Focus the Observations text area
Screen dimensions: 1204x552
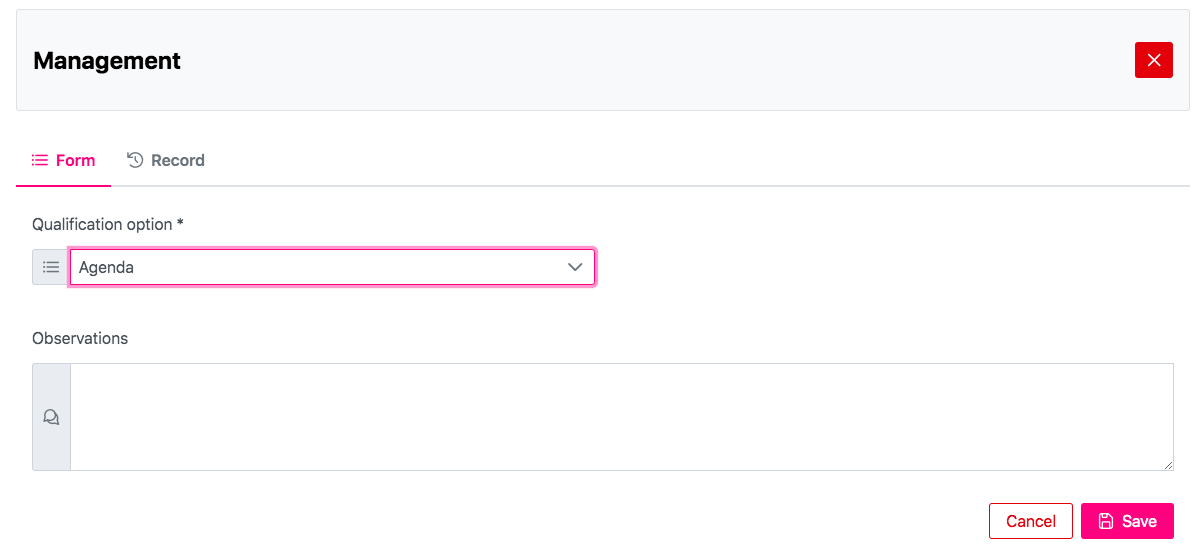[x=621, y=416]
